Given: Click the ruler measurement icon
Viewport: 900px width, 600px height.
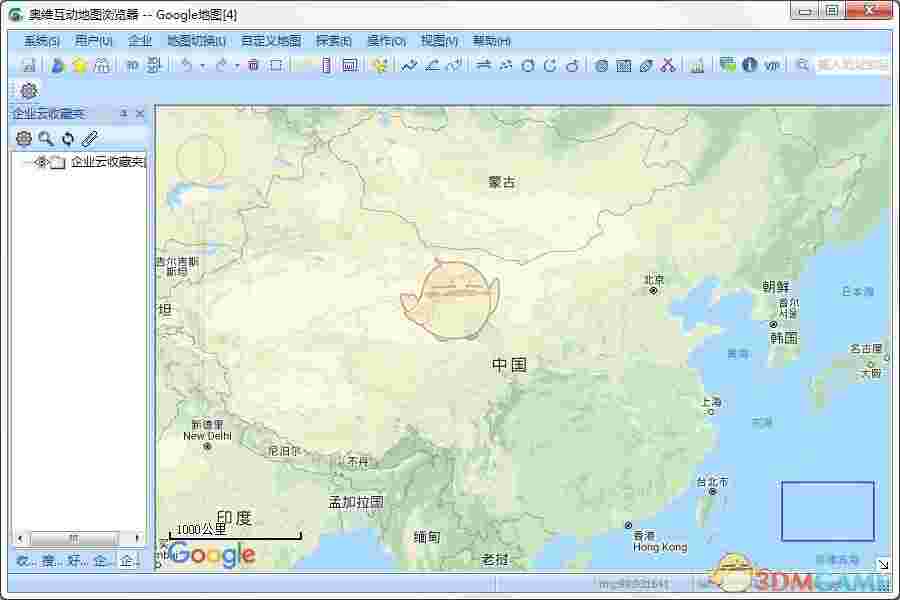Looking at the screenshot, I should coord(327,65).
